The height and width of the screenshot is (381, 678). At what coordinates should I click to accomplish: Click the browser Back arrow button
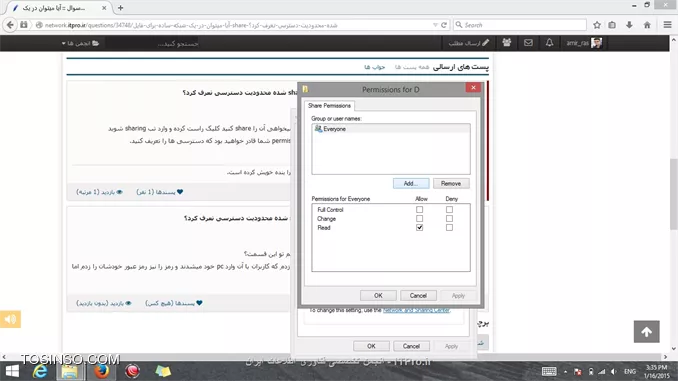(x=10, y=25)
